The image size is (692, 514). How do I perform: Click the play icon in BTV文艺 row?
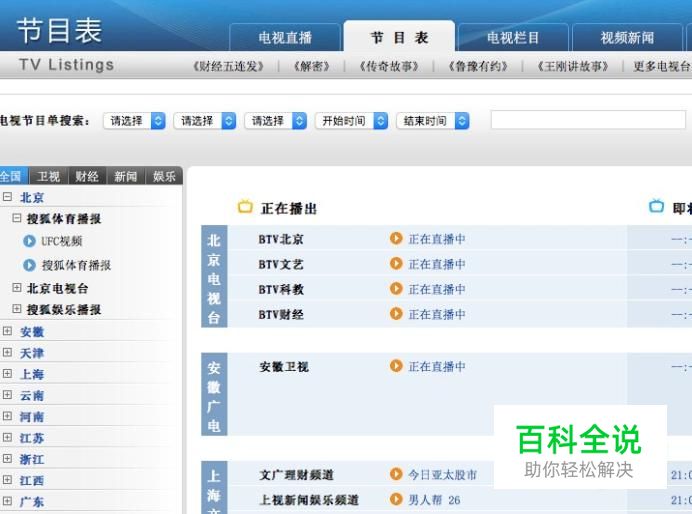396,263
